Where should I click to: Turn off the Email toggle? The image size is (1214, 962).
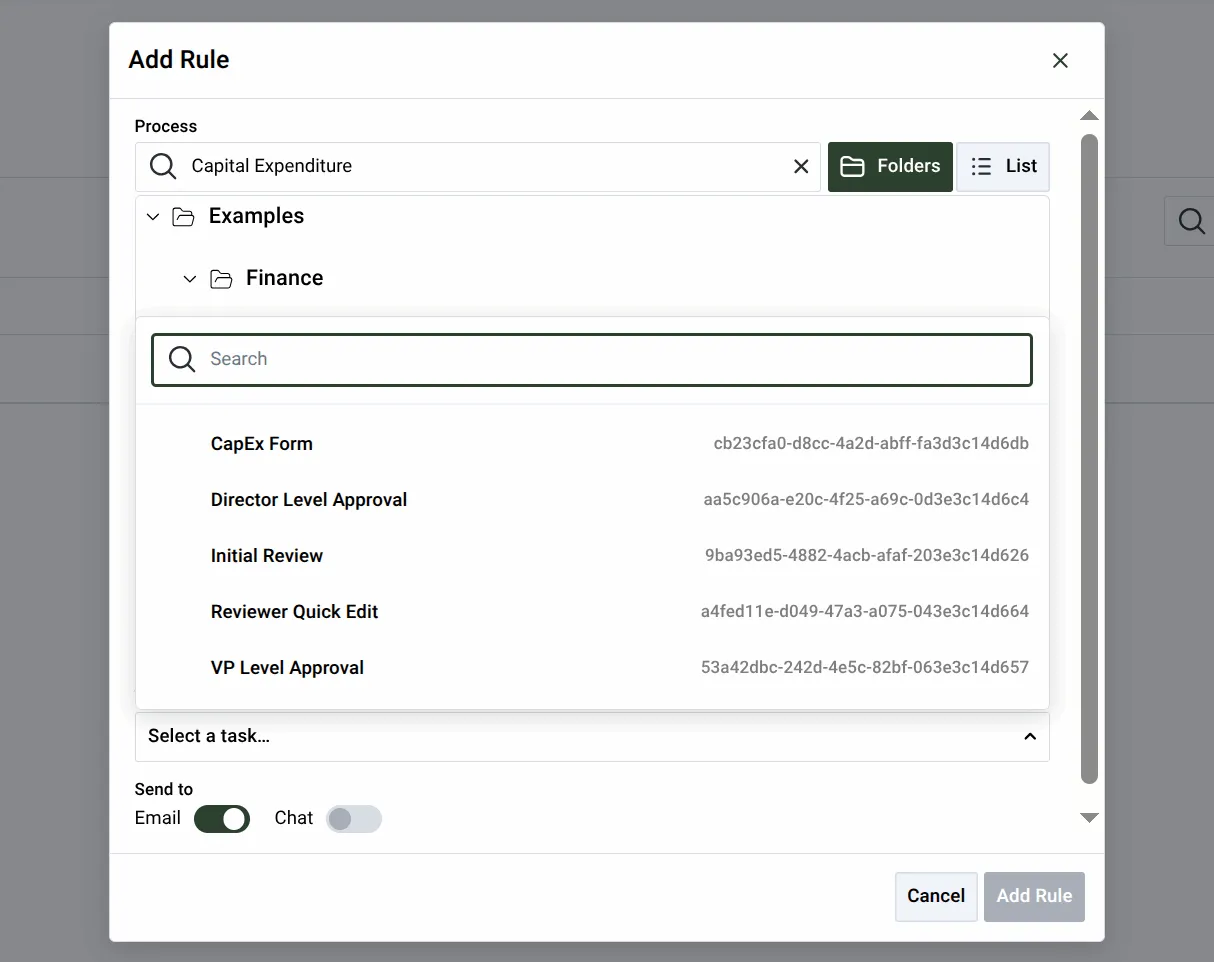(x=222, y=819)
